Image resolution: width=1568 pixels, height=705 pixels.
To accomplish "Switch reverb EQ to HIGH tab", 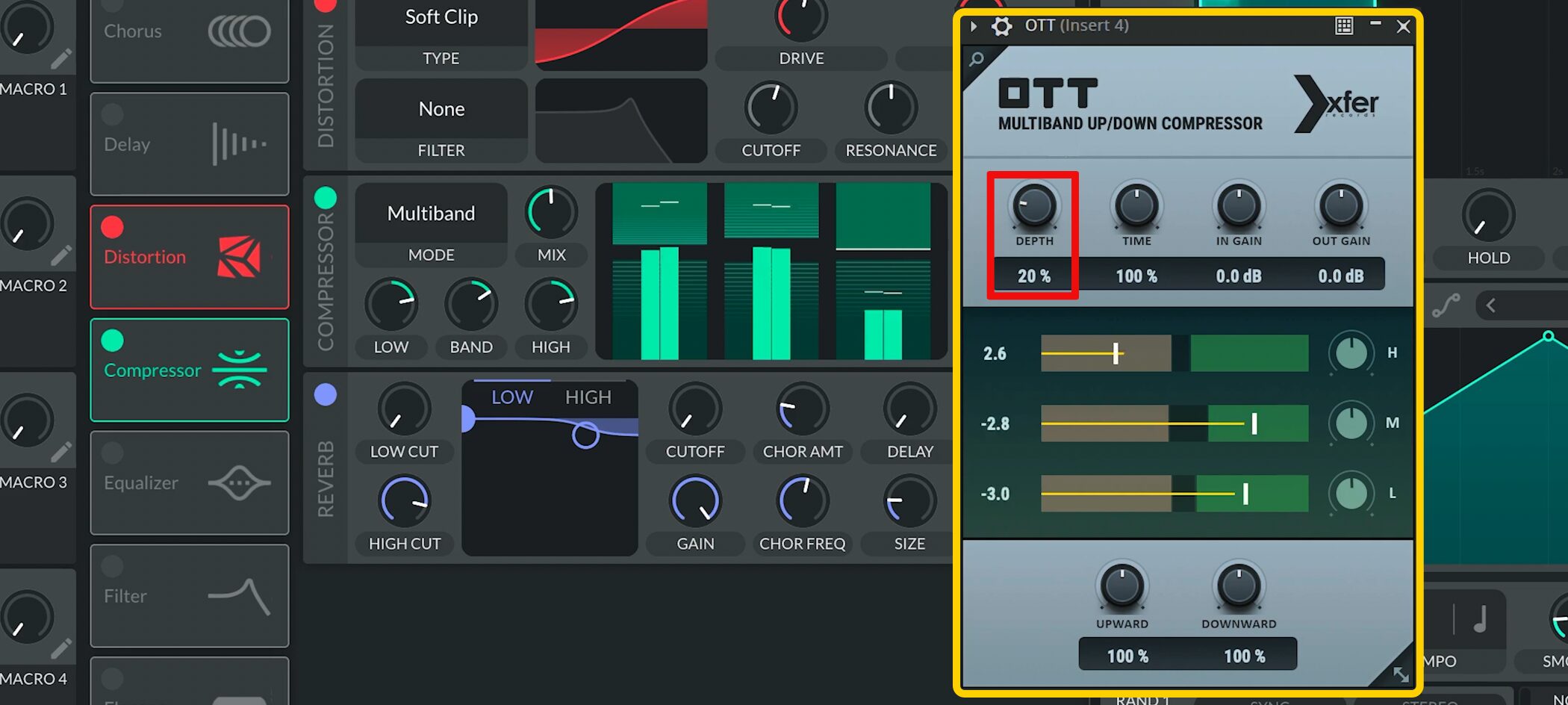I will click(x=588, y=397).
